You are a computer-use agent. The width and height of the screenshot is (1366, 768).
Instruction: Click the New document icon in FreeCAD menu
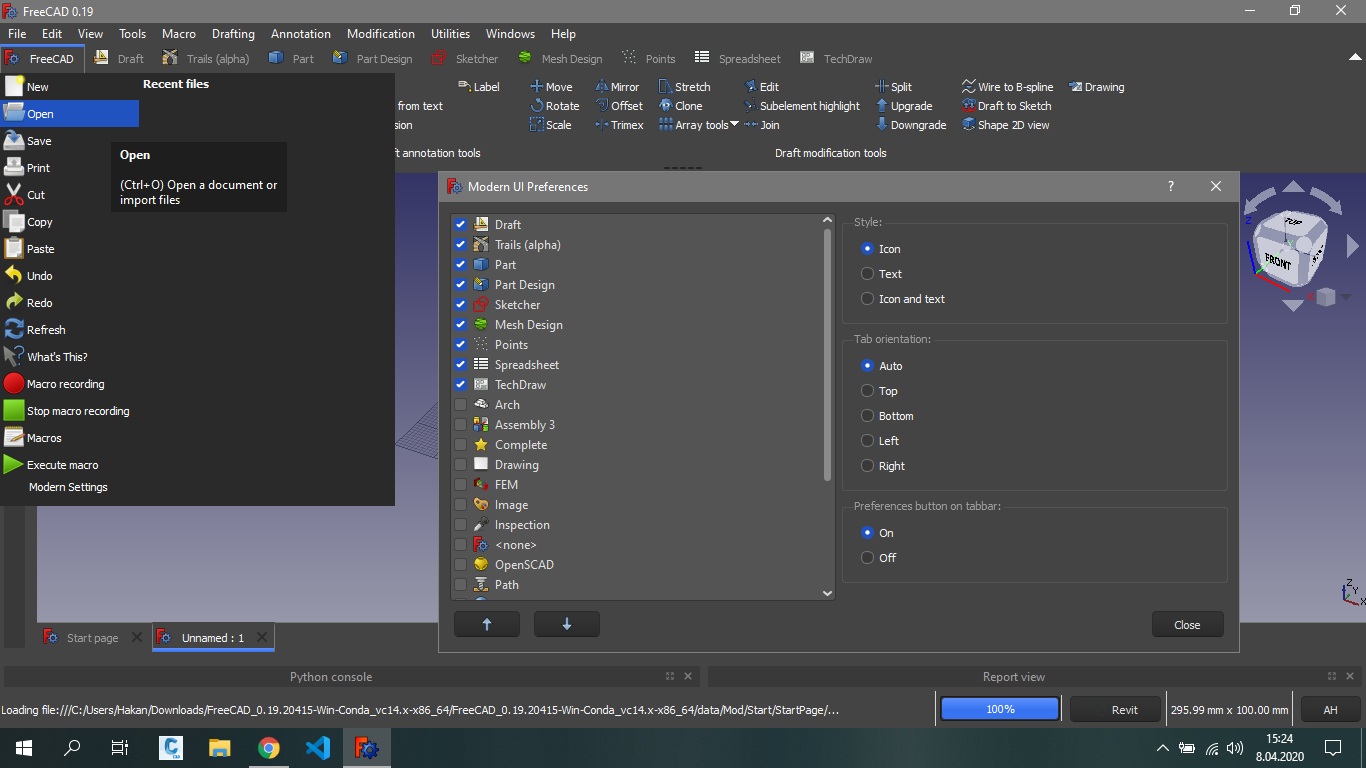pos(13,87)
